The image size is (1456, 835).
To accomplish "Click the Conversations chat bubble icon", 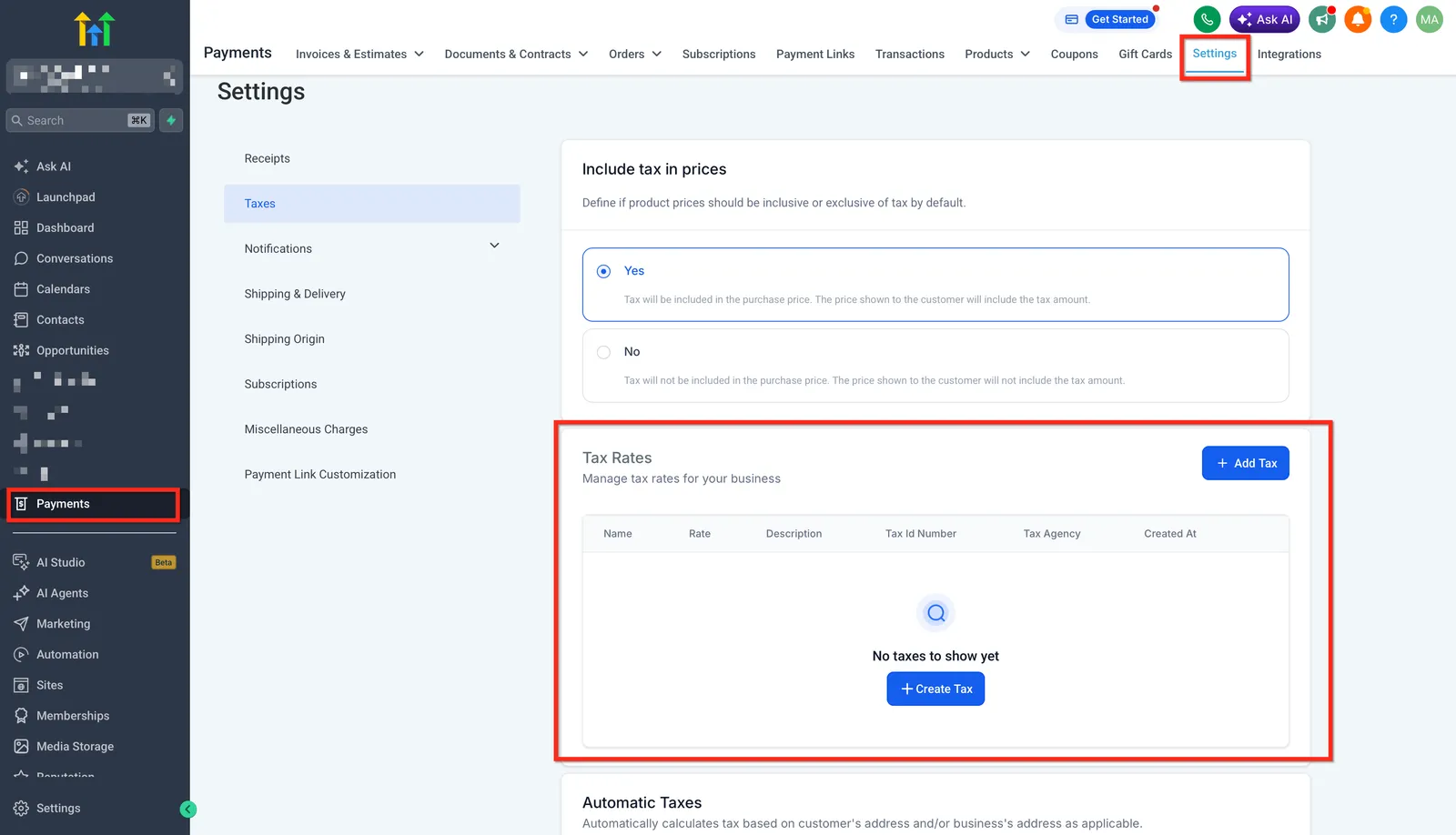I will (x=21, y=258).
